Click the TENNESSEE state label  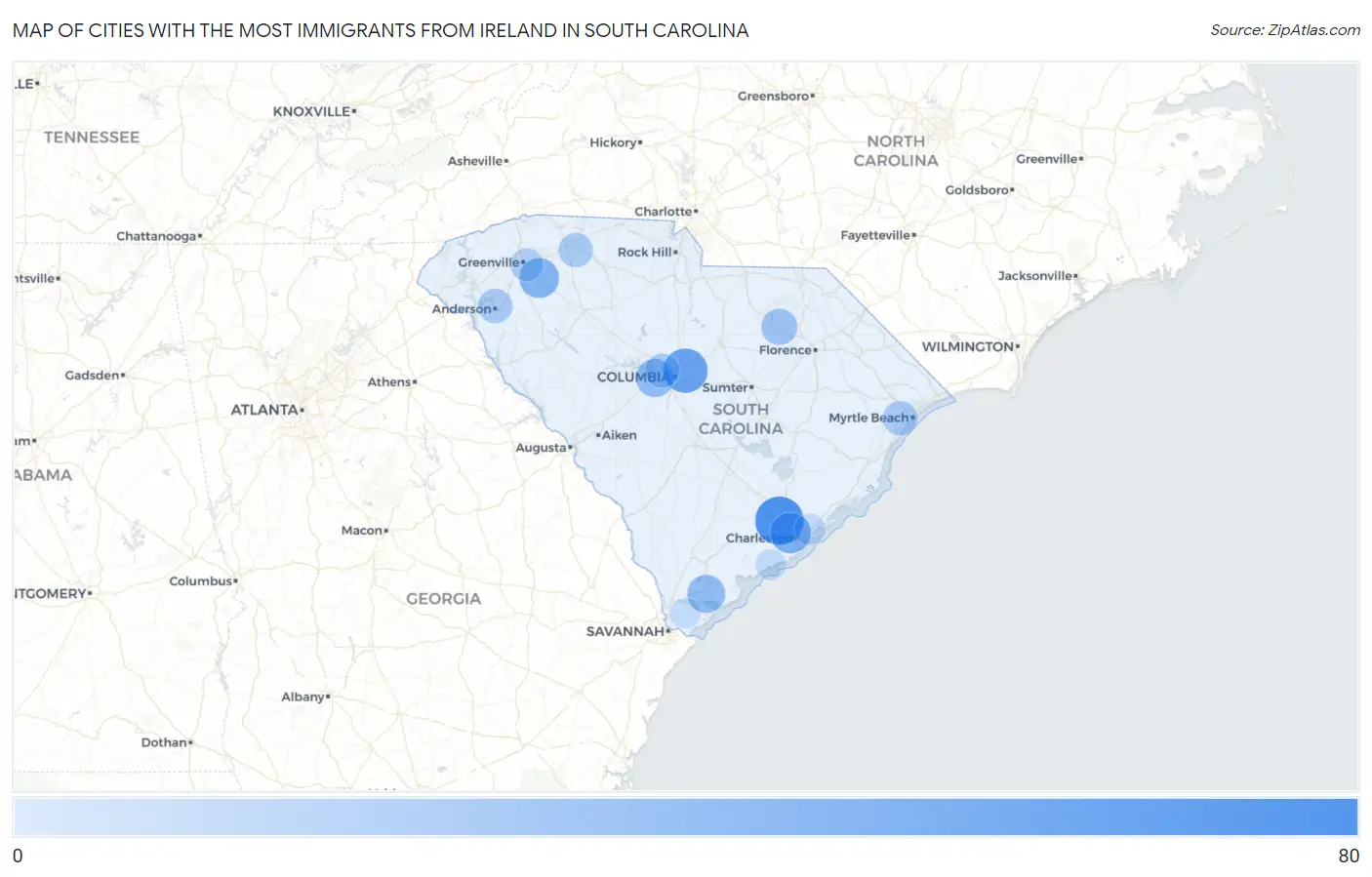[92, 138]
